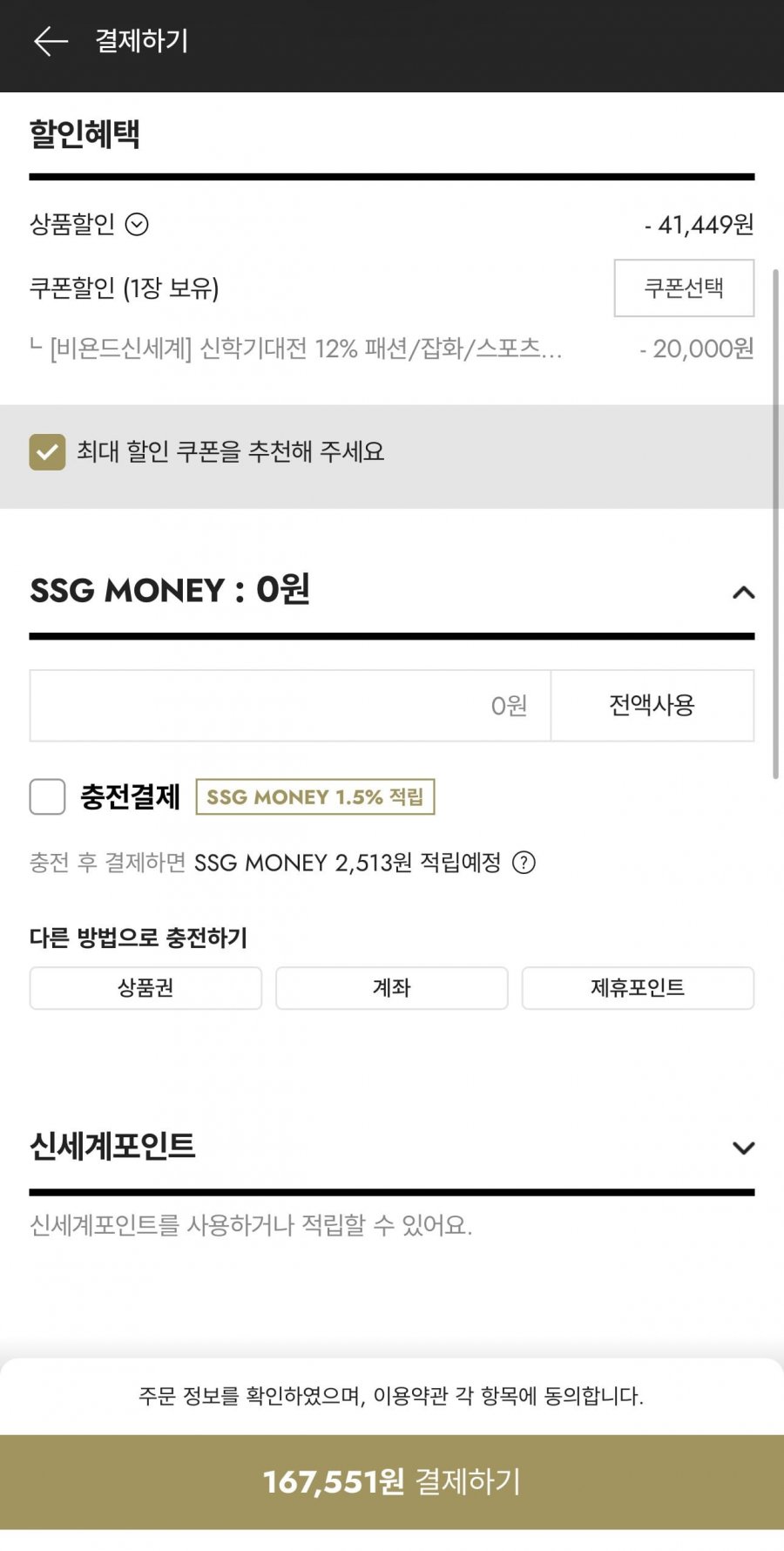Screen dimensions: 784x1551
Task: Tap the 신세계포인트 section heading
Action: click(x=112, y=1146)
